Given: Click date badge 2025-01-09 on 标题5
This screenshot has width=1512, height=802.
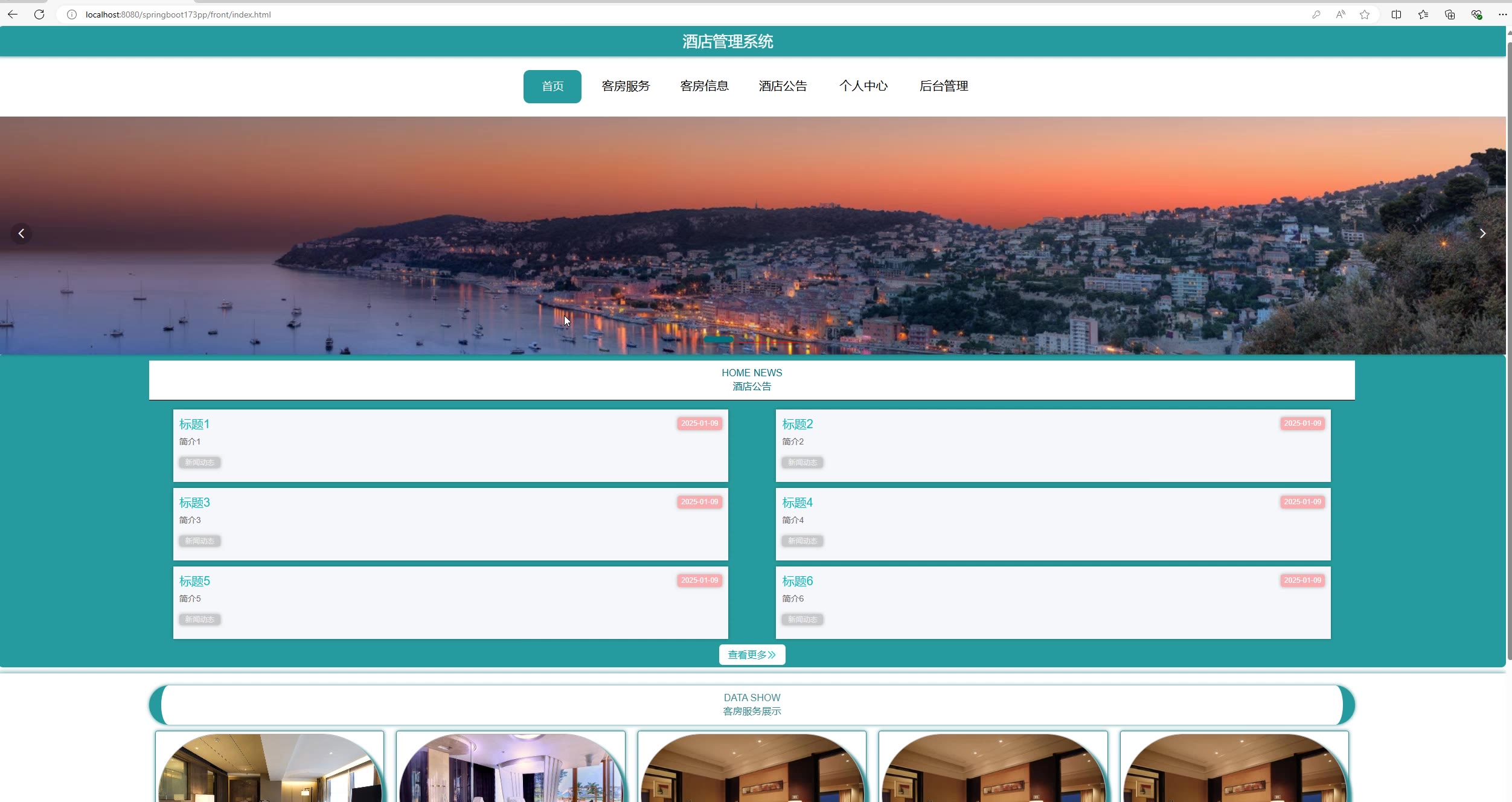Looking at the screenshot, I should tap(700, 580).
